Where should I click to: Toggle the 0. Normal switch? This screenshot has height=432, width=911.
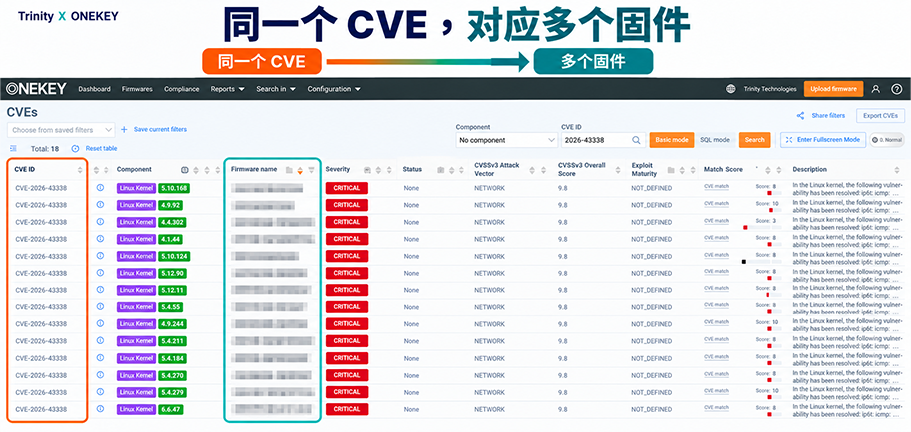coord(887,140)
